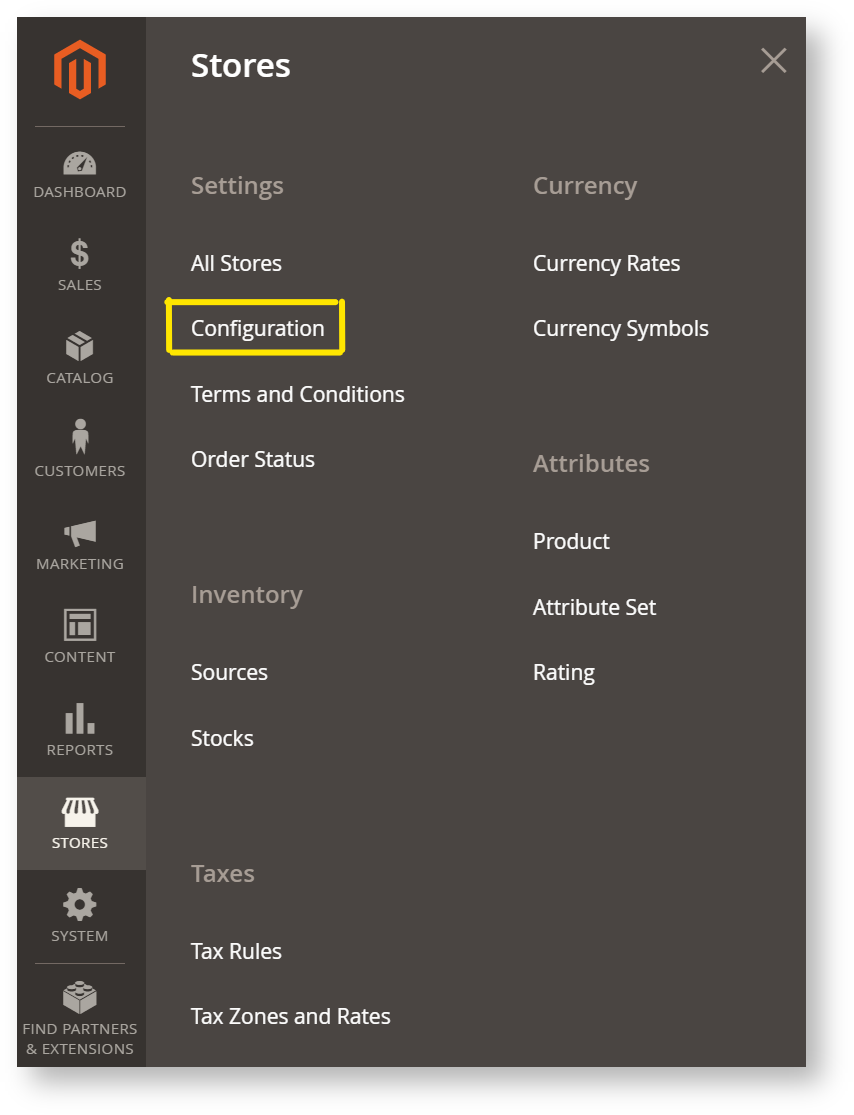
Task: Open the Customers person icon
Action: click(x=80, y=438)
